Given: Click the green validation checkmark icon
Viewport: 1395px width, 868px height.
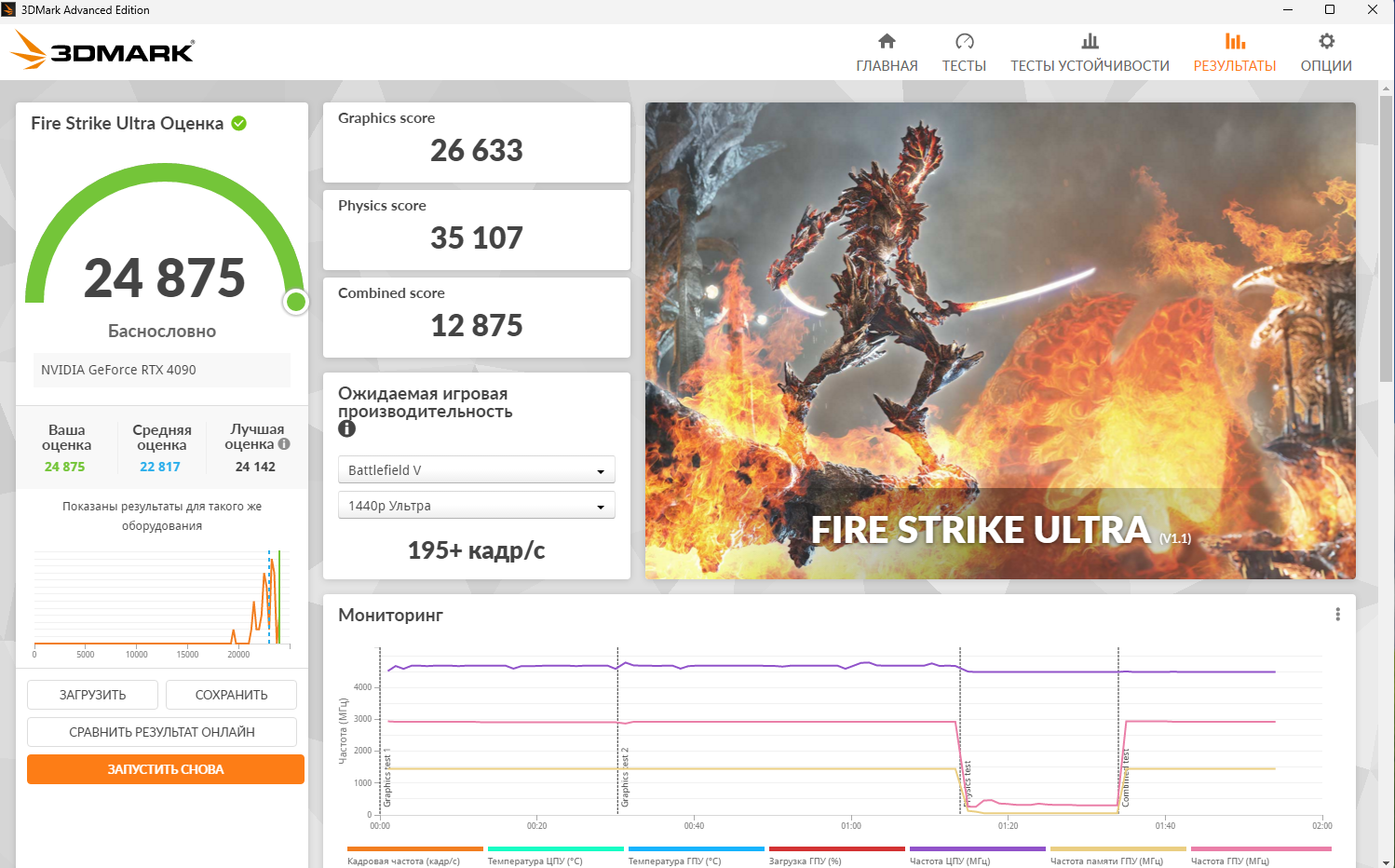Looking at the screenshot, I should click(x=239, y=123).
